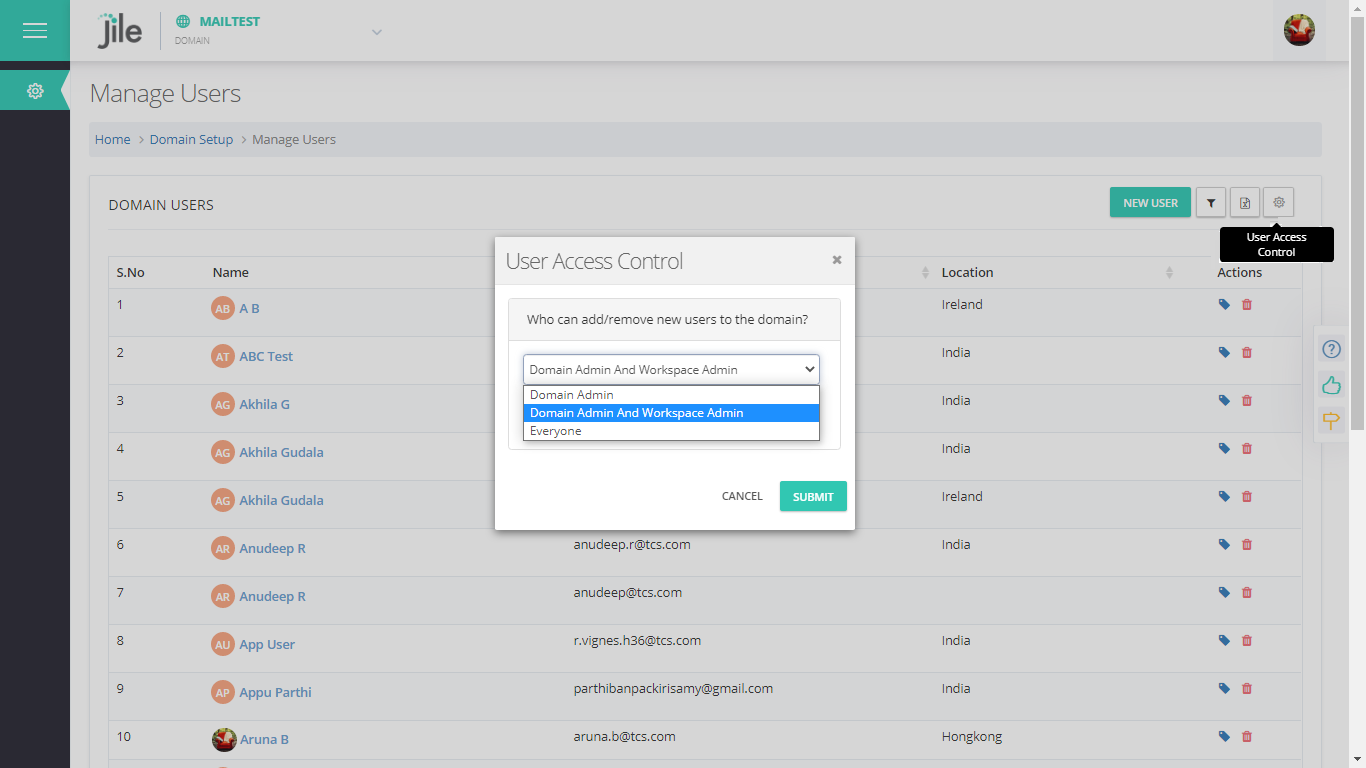Open the User Access Control gear icon
The width and height of the screenshot is (1366, 768).
[x=1278, y=203]
